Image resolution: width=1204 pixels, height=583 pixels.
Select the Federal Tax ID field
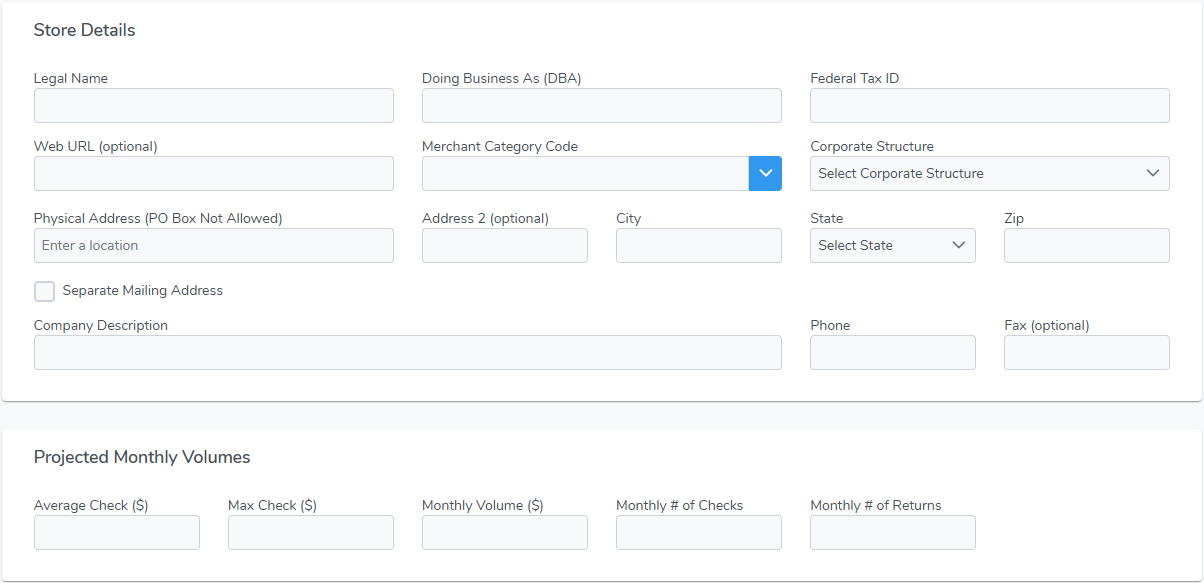(990, 105)
